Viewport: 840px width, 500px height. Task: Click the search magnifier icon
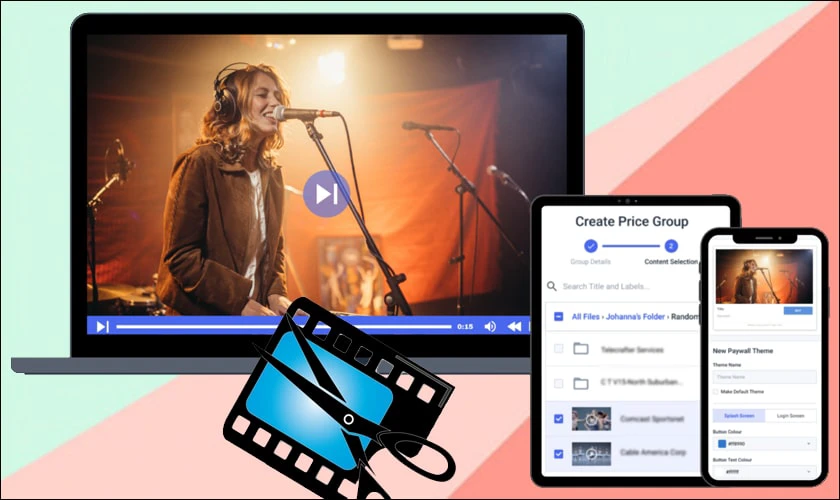pos(552,286)
